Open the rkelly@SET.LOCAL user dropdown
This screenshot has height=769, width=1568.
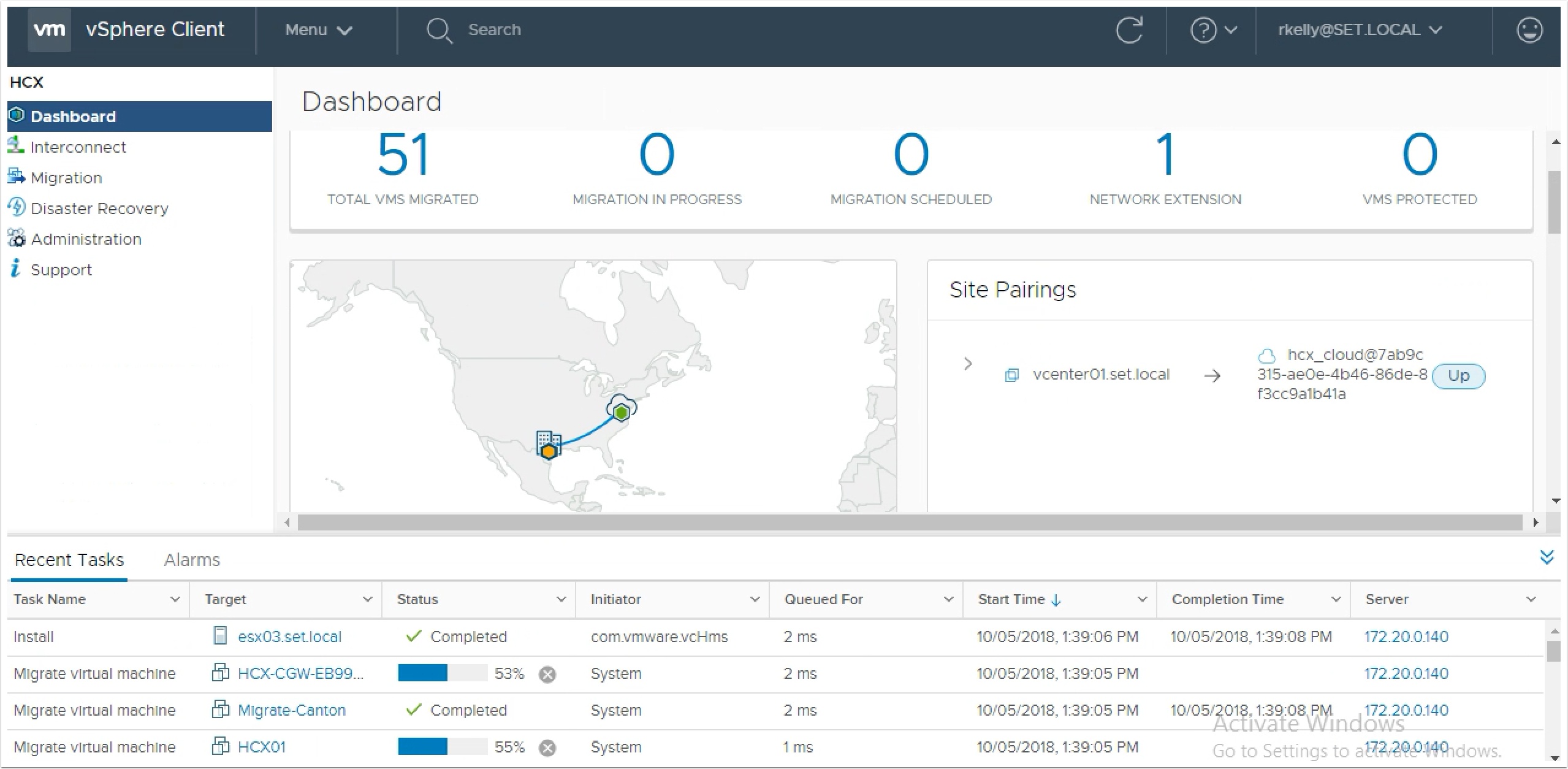tap(1360, 30)
